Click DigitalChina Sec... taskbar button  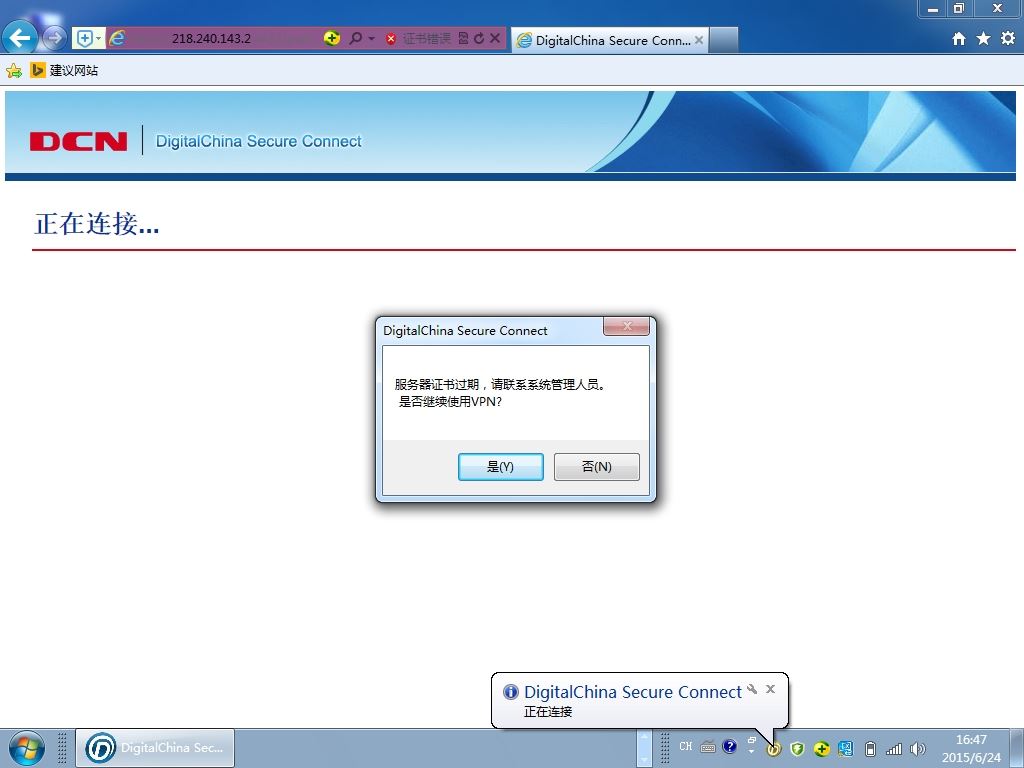pyautogui.click(x=155, y=748)
